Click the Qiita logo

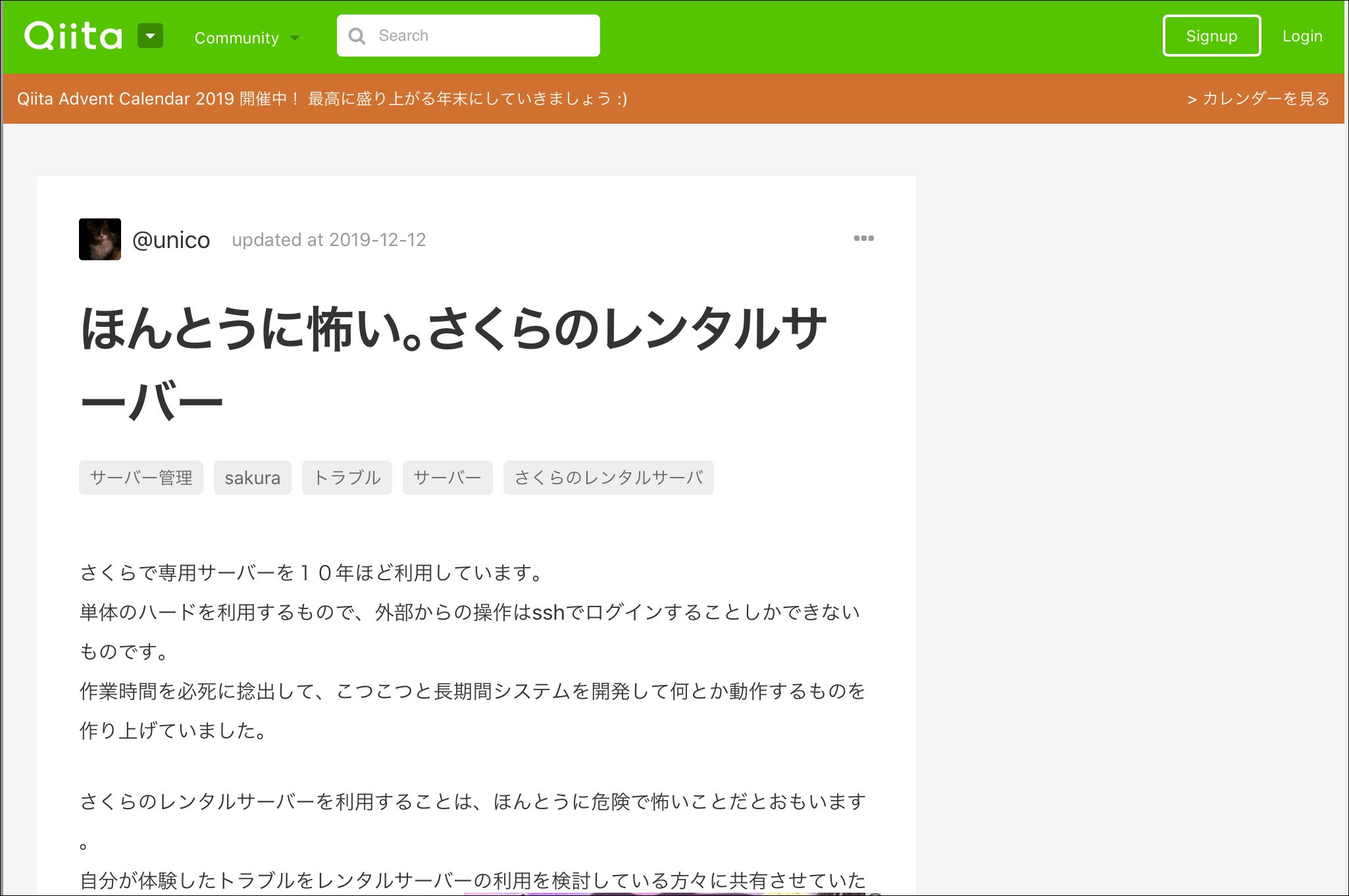73,36
